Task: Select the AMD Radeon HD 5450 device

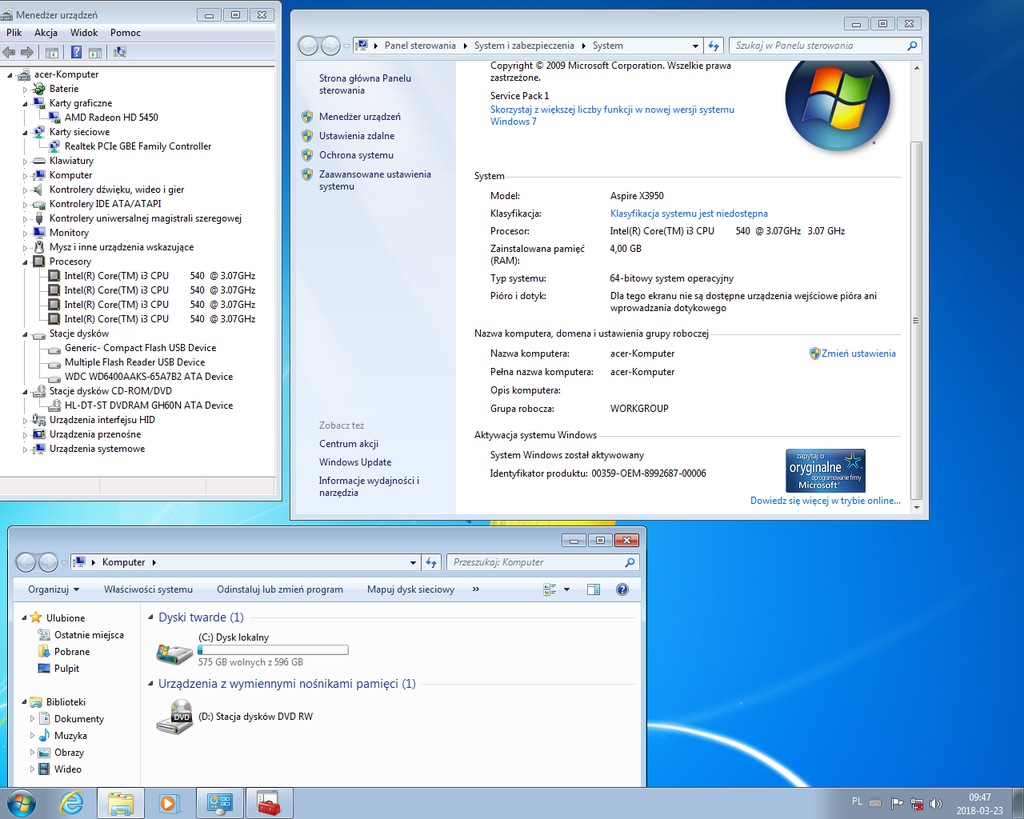Action: (x=111, y=118)
